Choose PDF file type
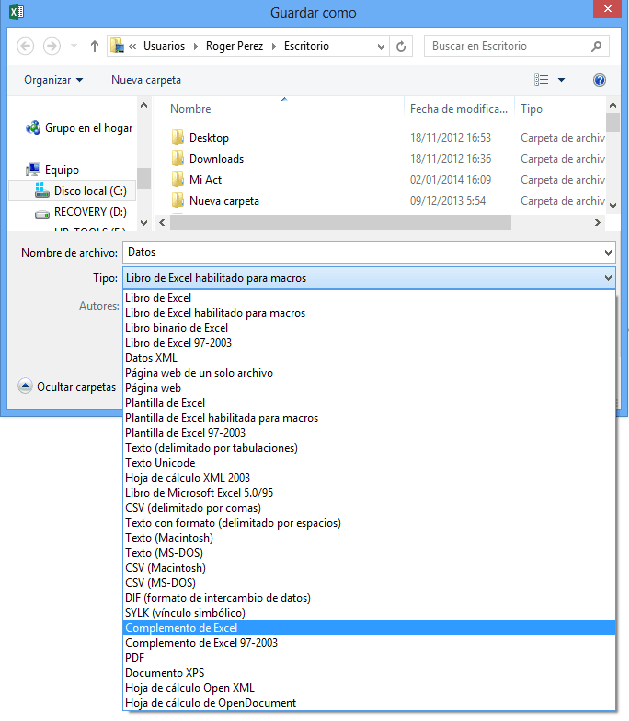629x721 pixels. click(369, 658)
